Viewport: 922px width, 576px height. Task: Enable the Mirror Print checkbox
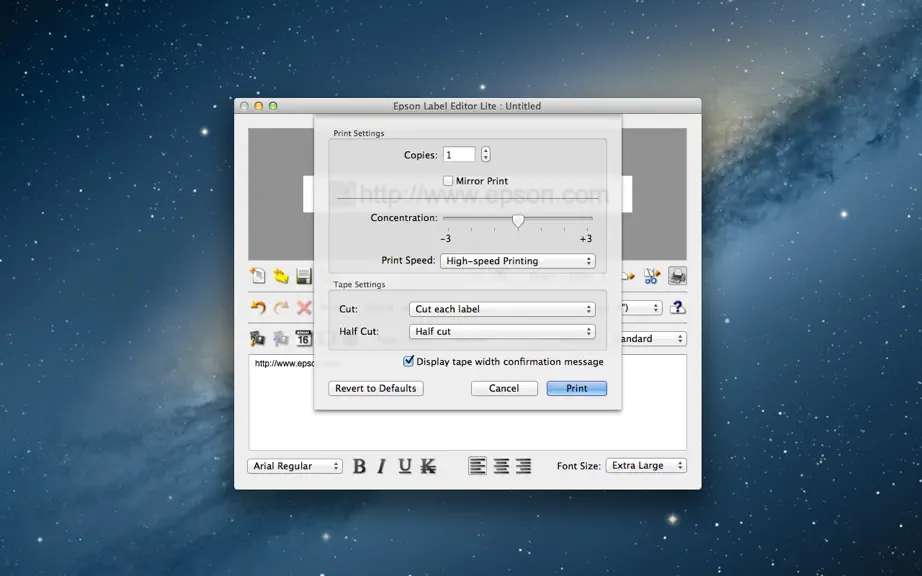point(448,181)
